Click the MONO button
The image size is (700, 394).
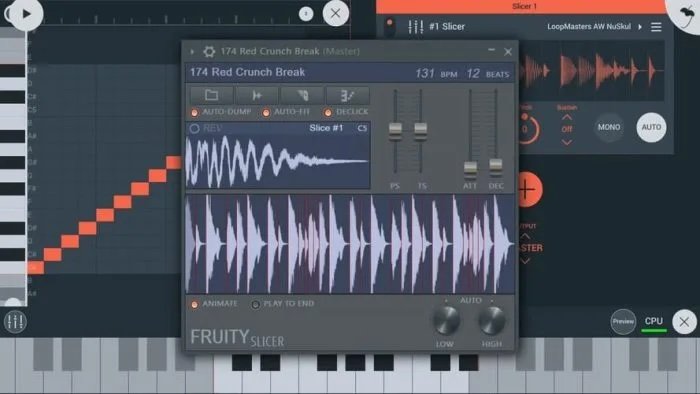coord(609,127)
